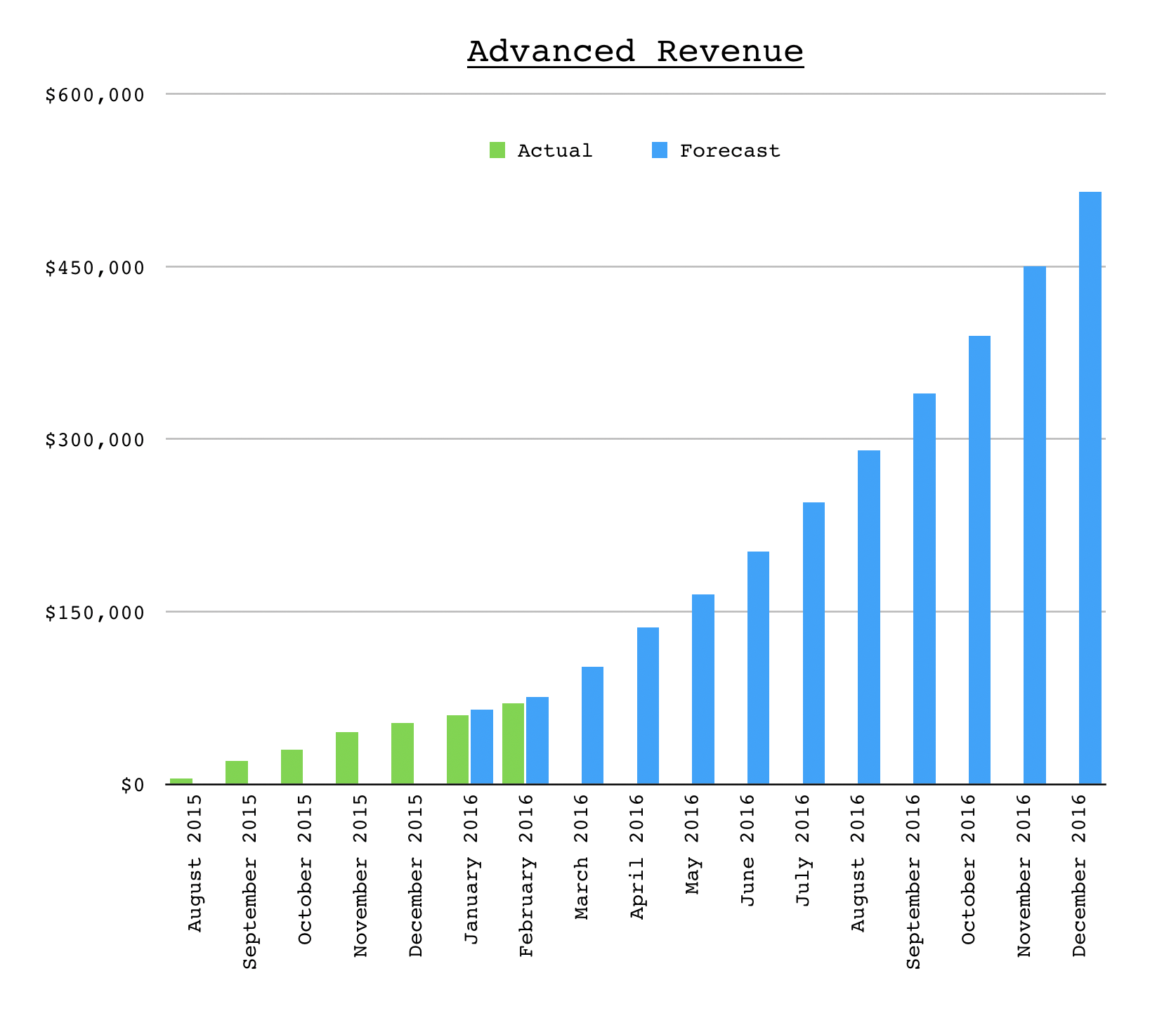Viewport: 1176px width, 1023px height.
Task: Click the blue Forecast legend swatch
Action: point(659,150)
